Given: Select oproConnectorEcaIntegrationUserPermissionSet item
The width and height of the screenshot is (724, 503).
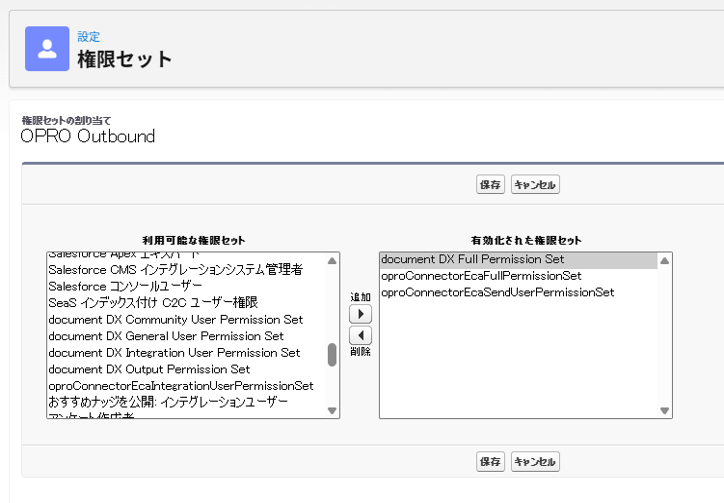Looking at the screenshot, I should coord(186,386).
